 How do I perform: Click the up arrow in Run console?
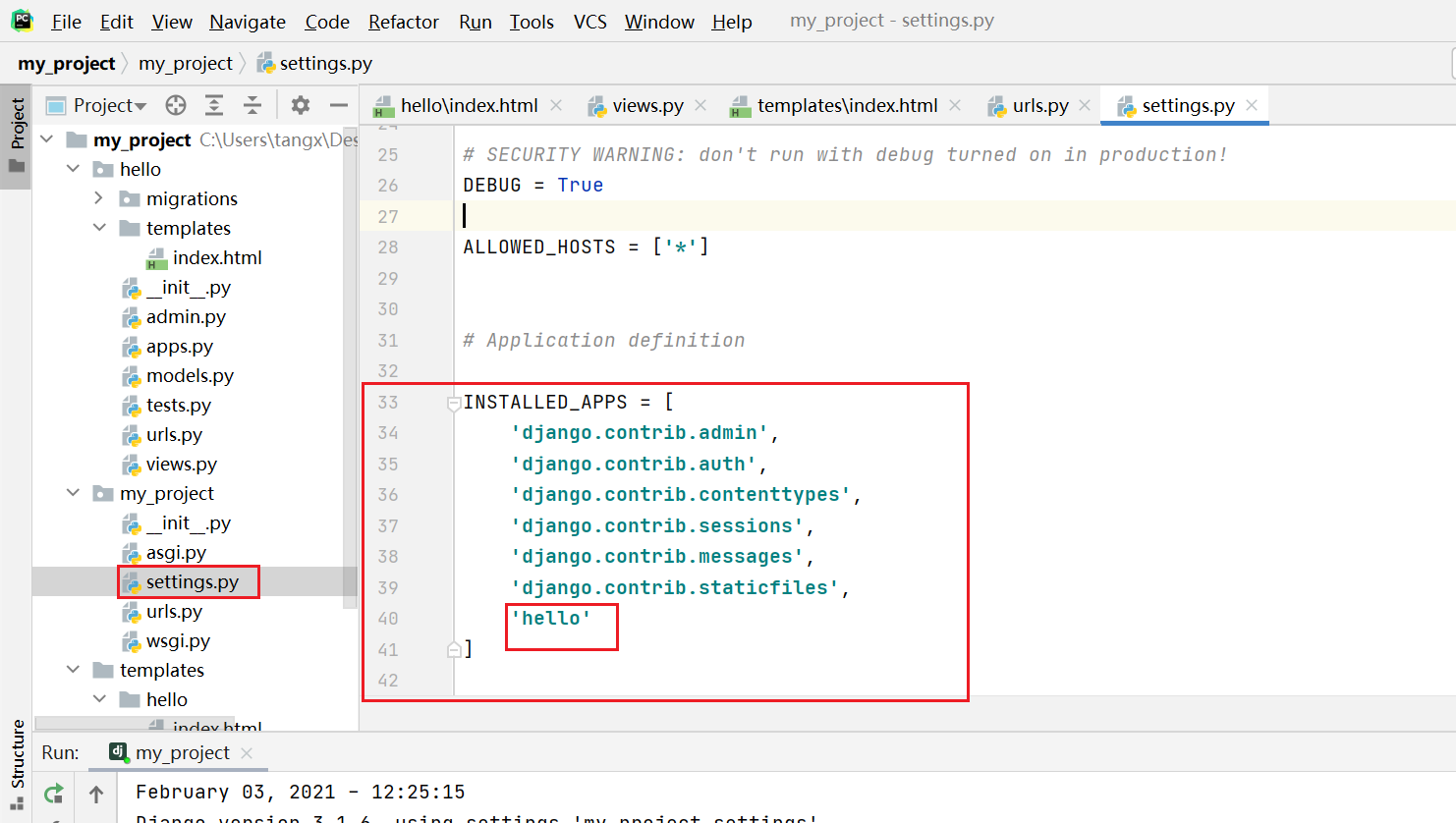[96, 794]
